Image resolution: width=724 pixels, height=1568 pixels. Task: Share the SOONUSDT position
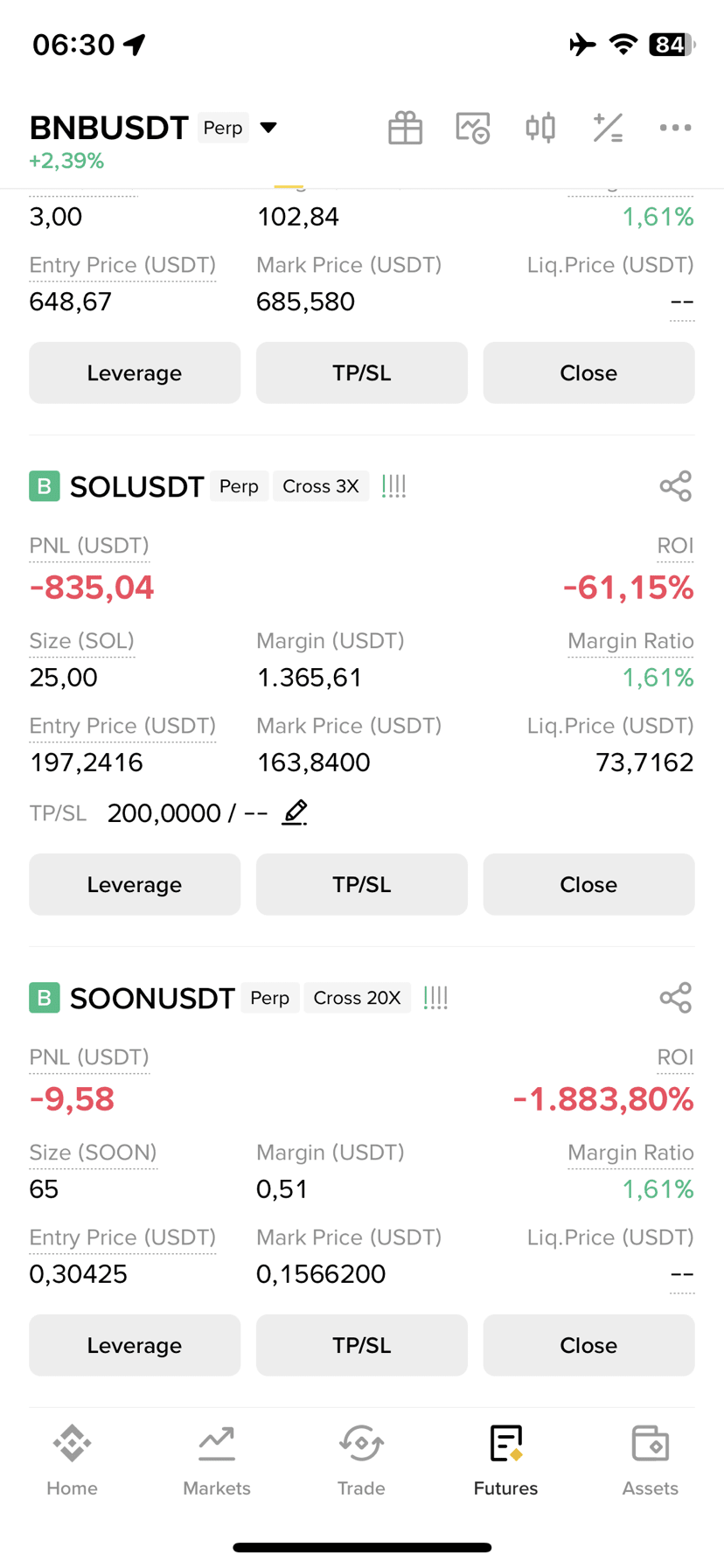676,998
